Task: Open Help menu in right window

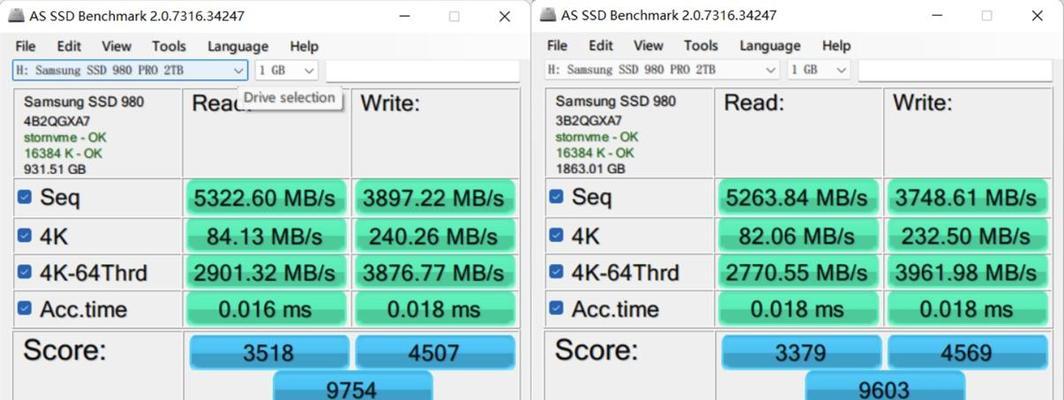Action: [x=835, y=46]
